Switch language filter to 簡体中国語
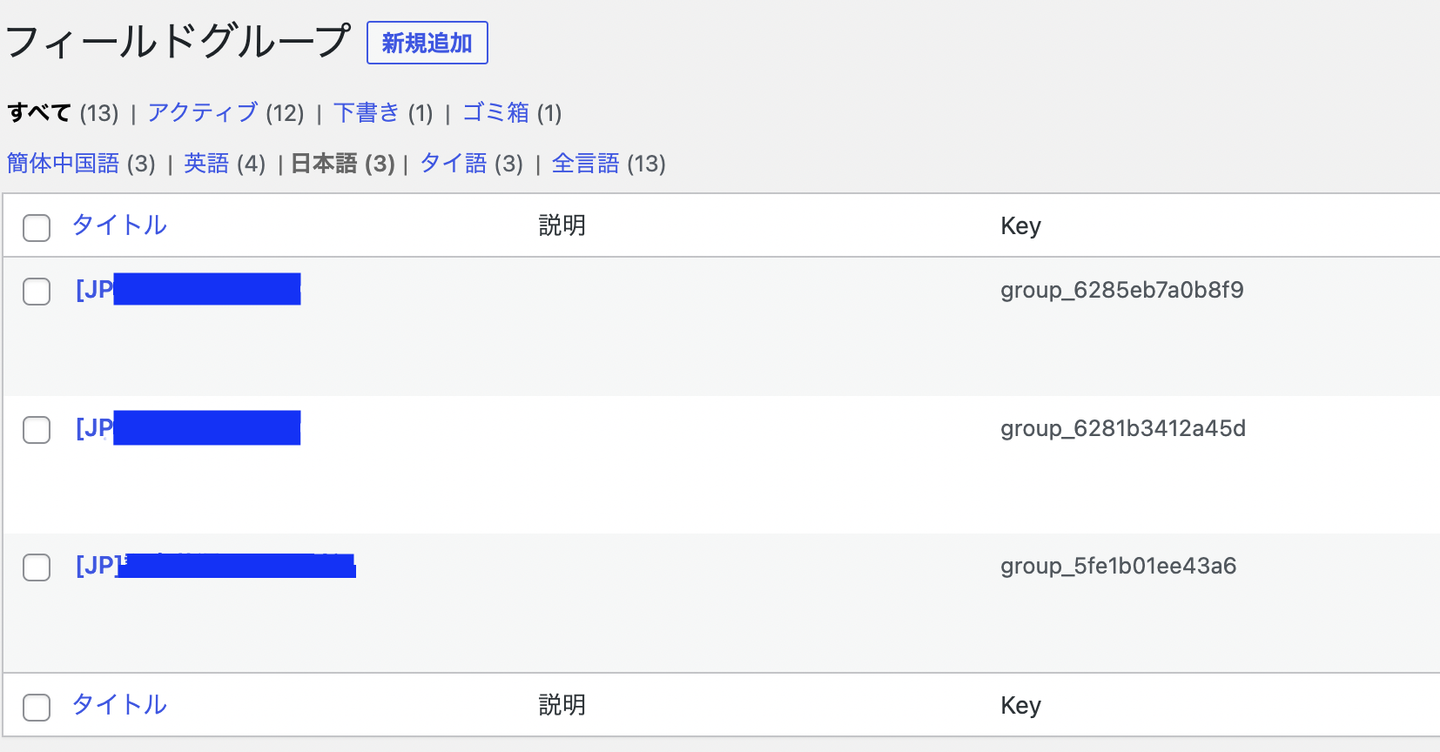The height and width of the screenshot is (752, 1440). click(x=63, y=164)
